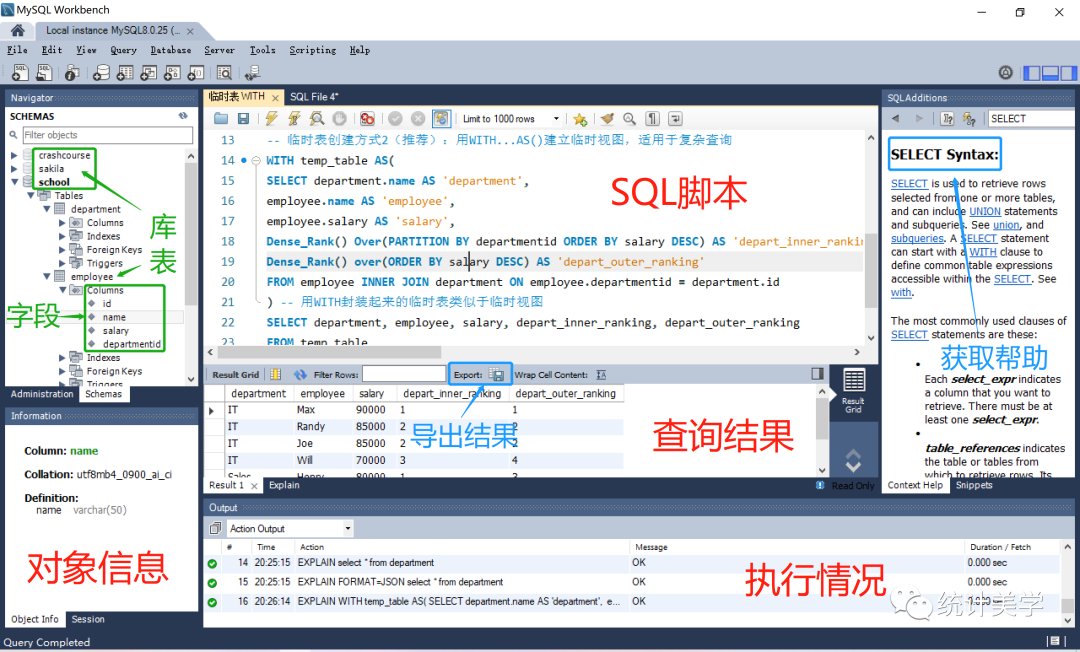
Task: Create a new view icon
Action: pos(149,72)
